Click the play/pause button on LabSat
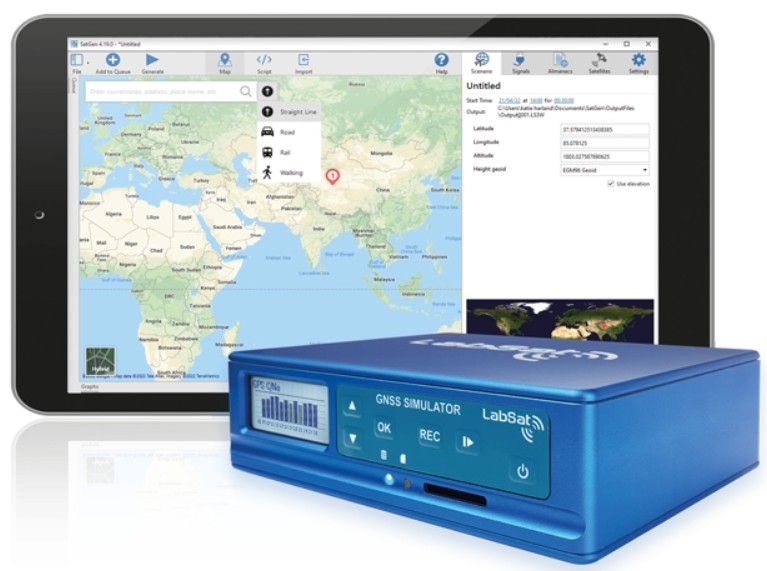The height and width of the screenshot is (571, 767). (468, 442)
